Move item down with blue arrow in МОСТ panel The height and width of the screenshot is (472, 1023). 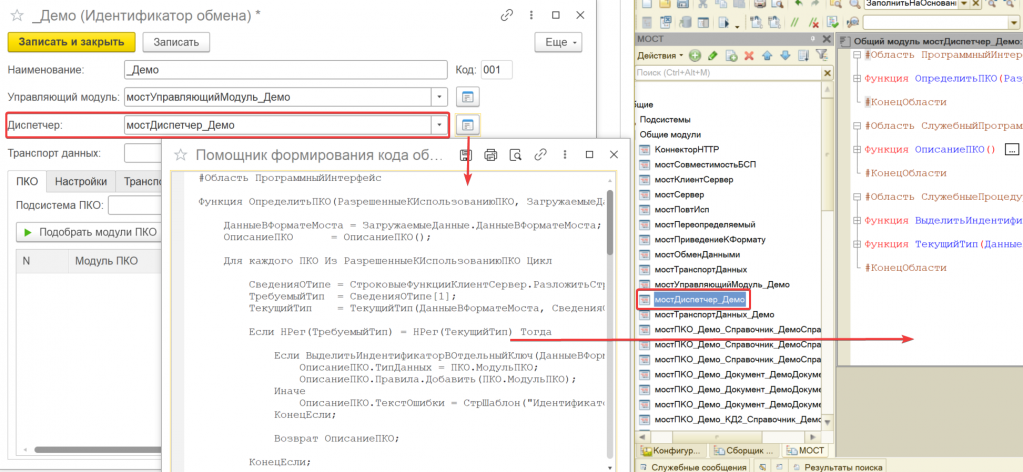(786, 56)
